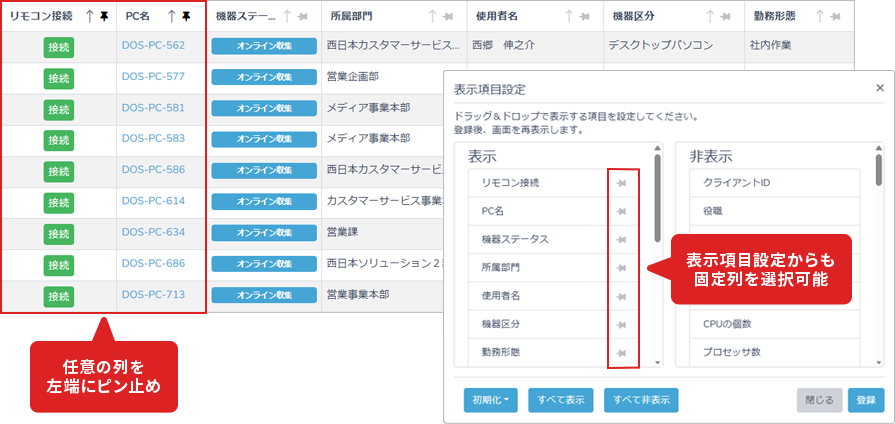Connect remotely to DOS-PC-586
Image resolution: width=895 pixels, height=424 pixels.
[59, 172]
